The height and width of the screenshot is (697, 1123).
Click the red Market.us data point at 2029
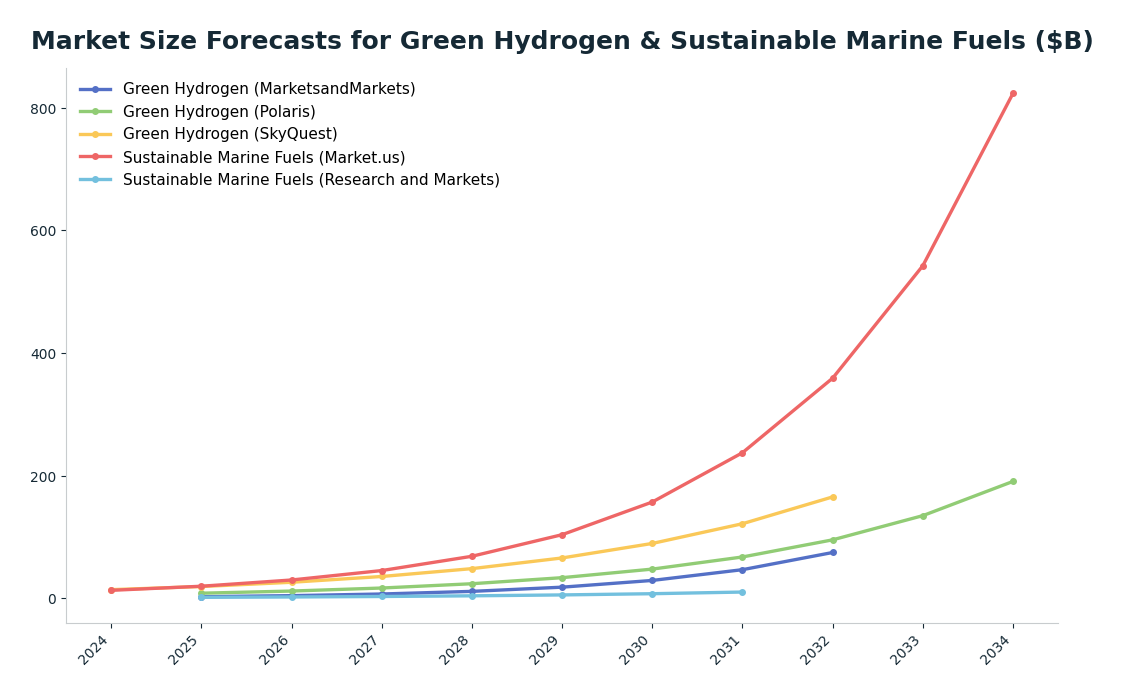click(562, 535)
